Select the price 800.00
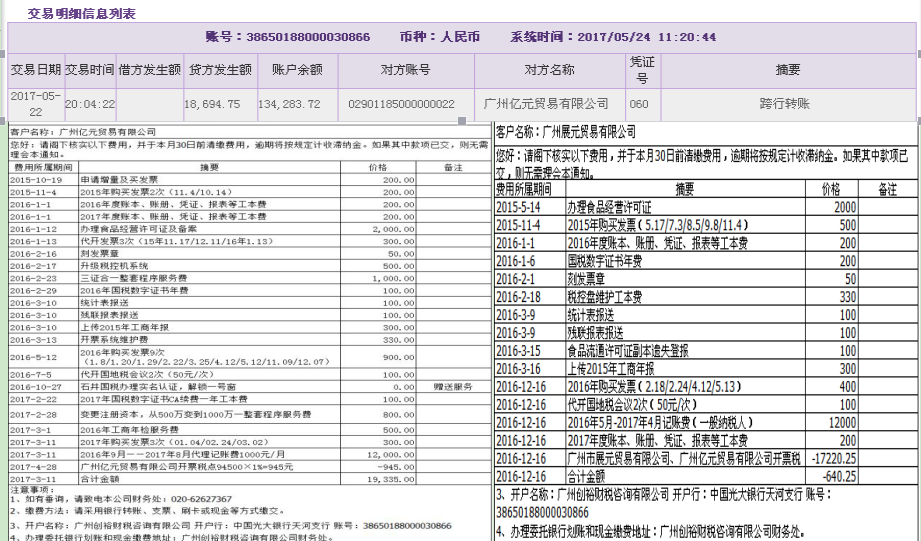 398,415
